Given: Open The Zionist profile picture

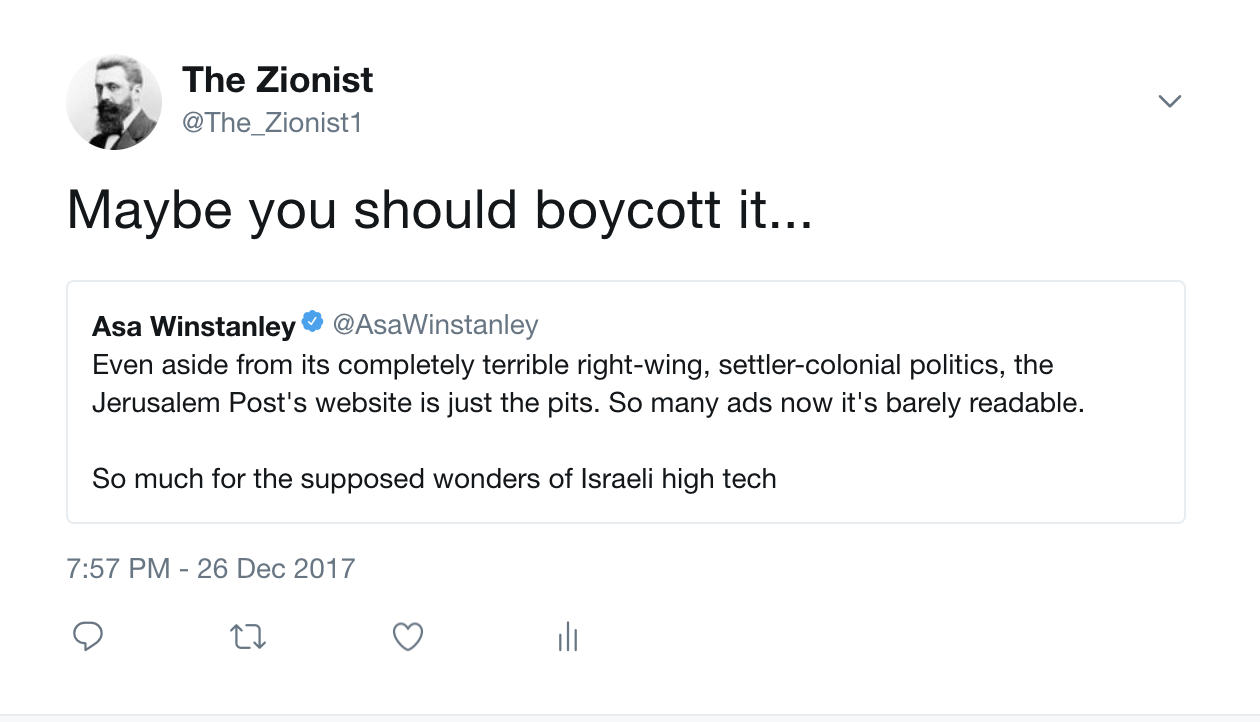Looking at the screenshot, I should coord(114,102).
